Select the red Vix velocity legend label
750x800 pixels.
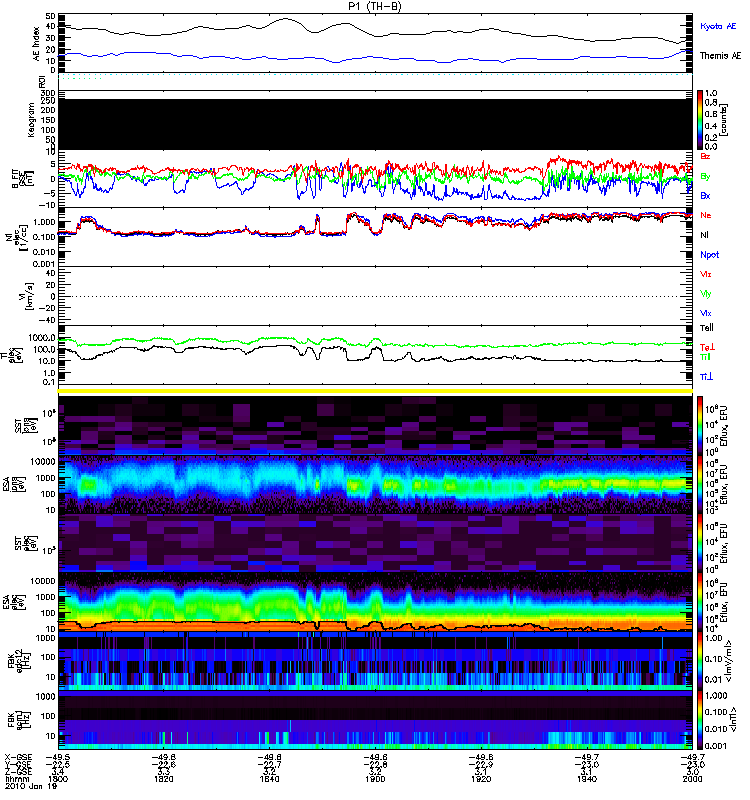point(705,274)
